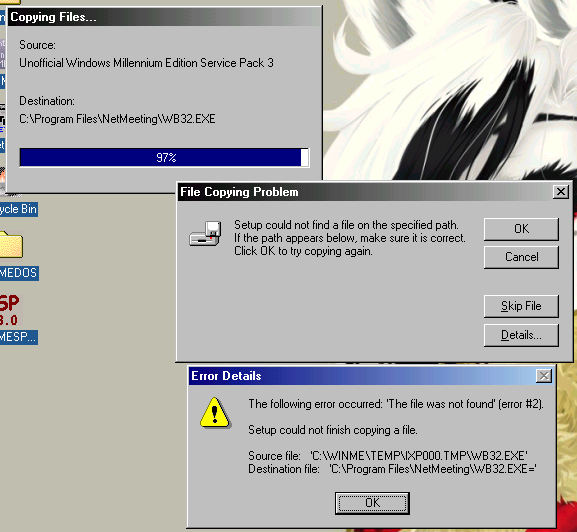The height and width of the screenshot is (532, 577).
Task: Select the Recycle Bin desktop label
Action: coord(18,209)
